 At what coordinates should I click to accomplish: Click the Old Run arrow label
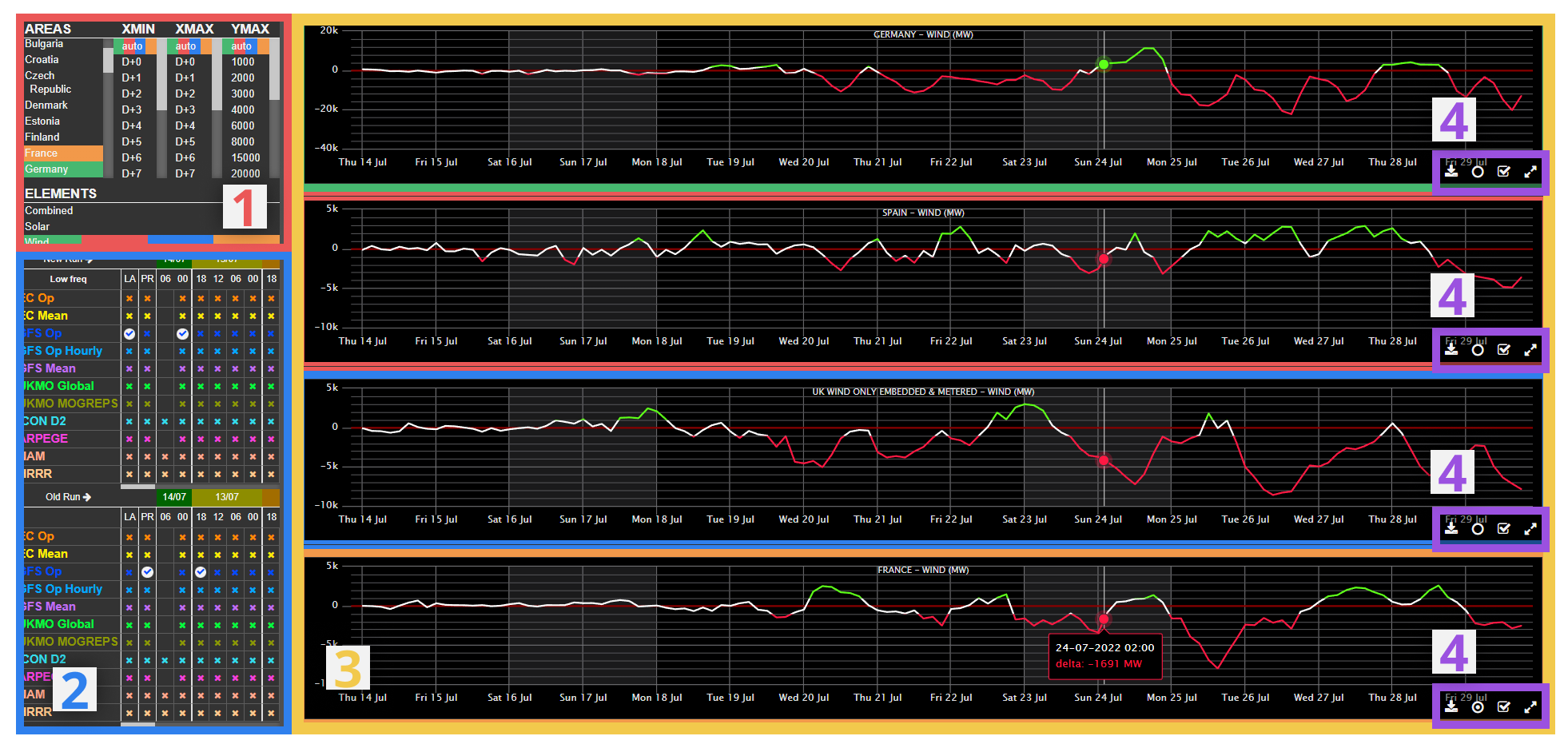point(68,497)
